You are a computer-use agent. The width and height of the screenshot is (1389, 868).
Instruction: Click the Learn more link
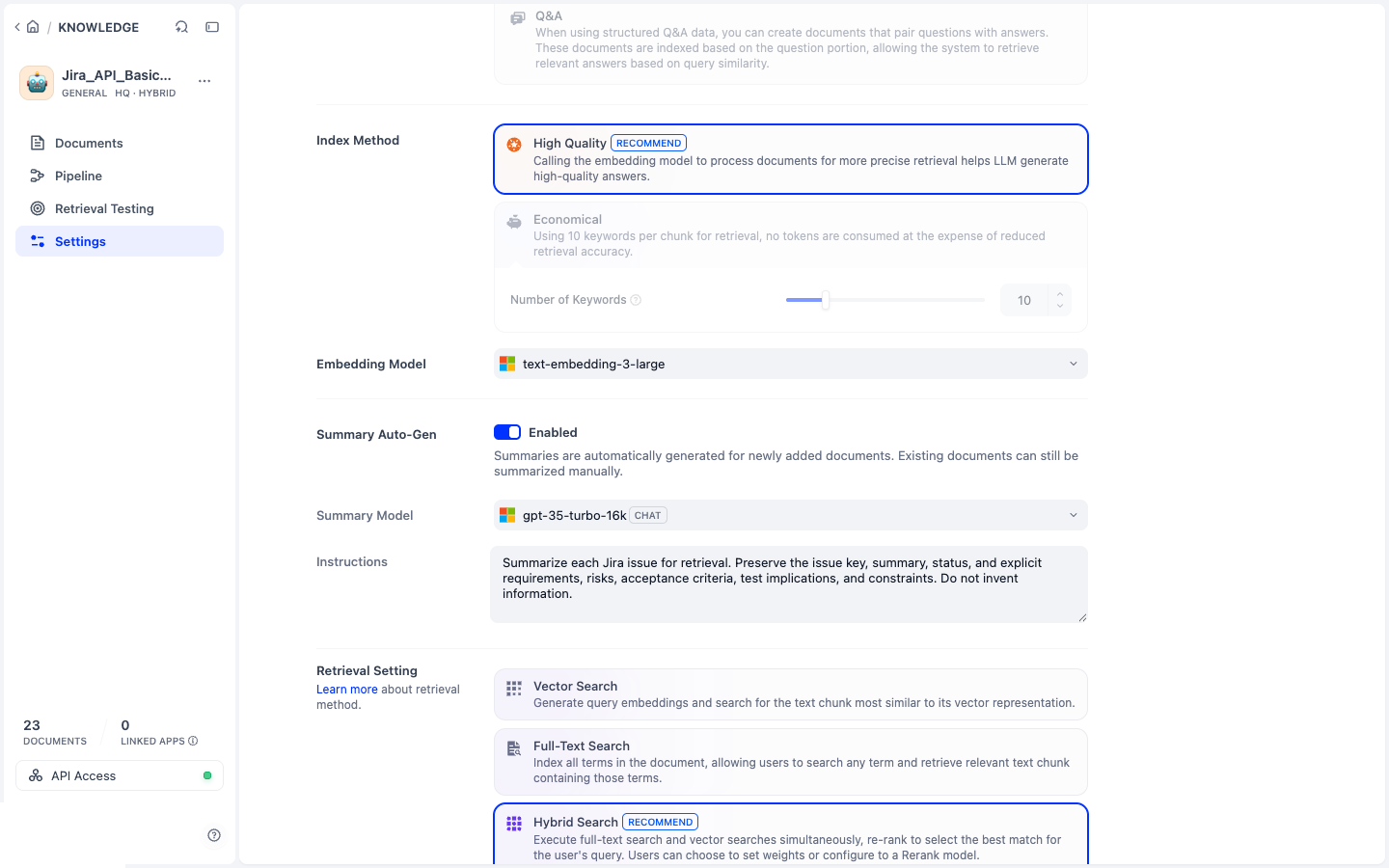coord(347,690)
